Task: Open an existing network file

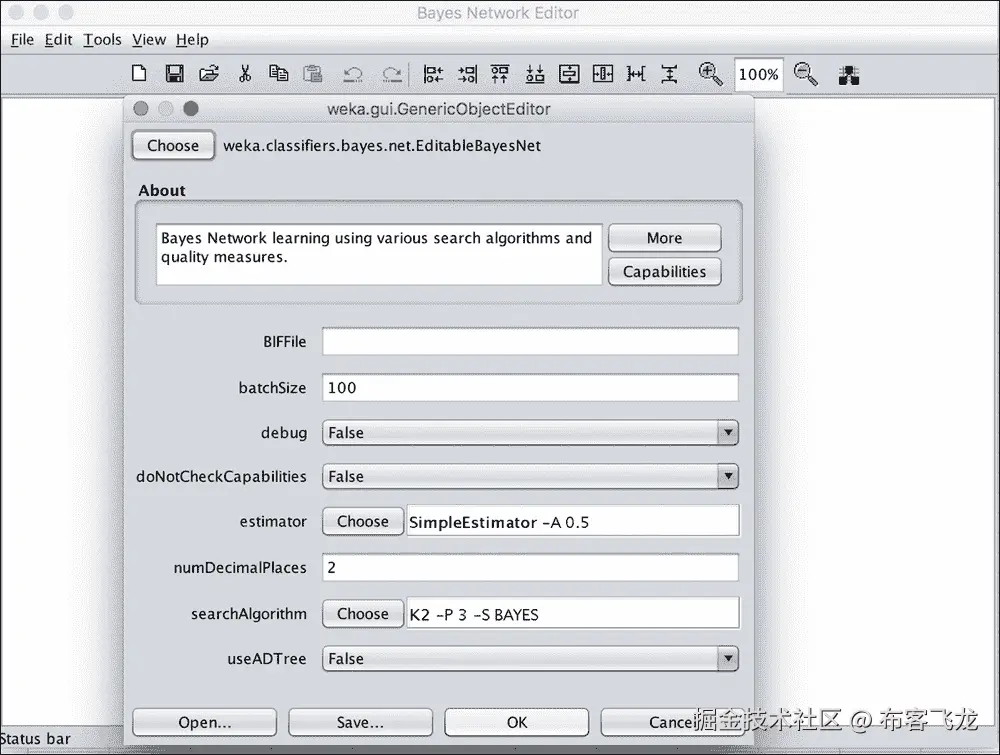Action: point(209,73)
